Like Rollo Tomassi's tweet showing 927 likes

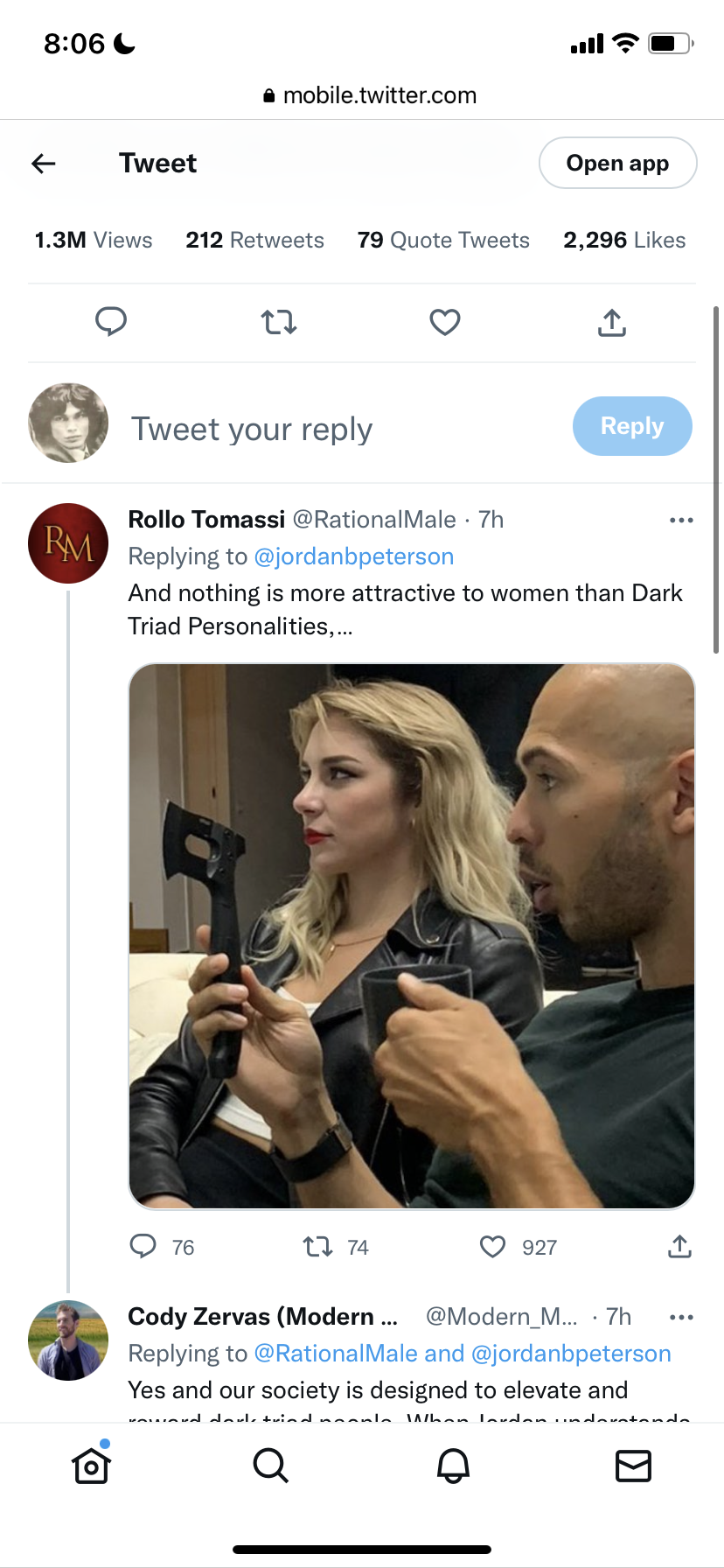click(x=493, y=1246)
